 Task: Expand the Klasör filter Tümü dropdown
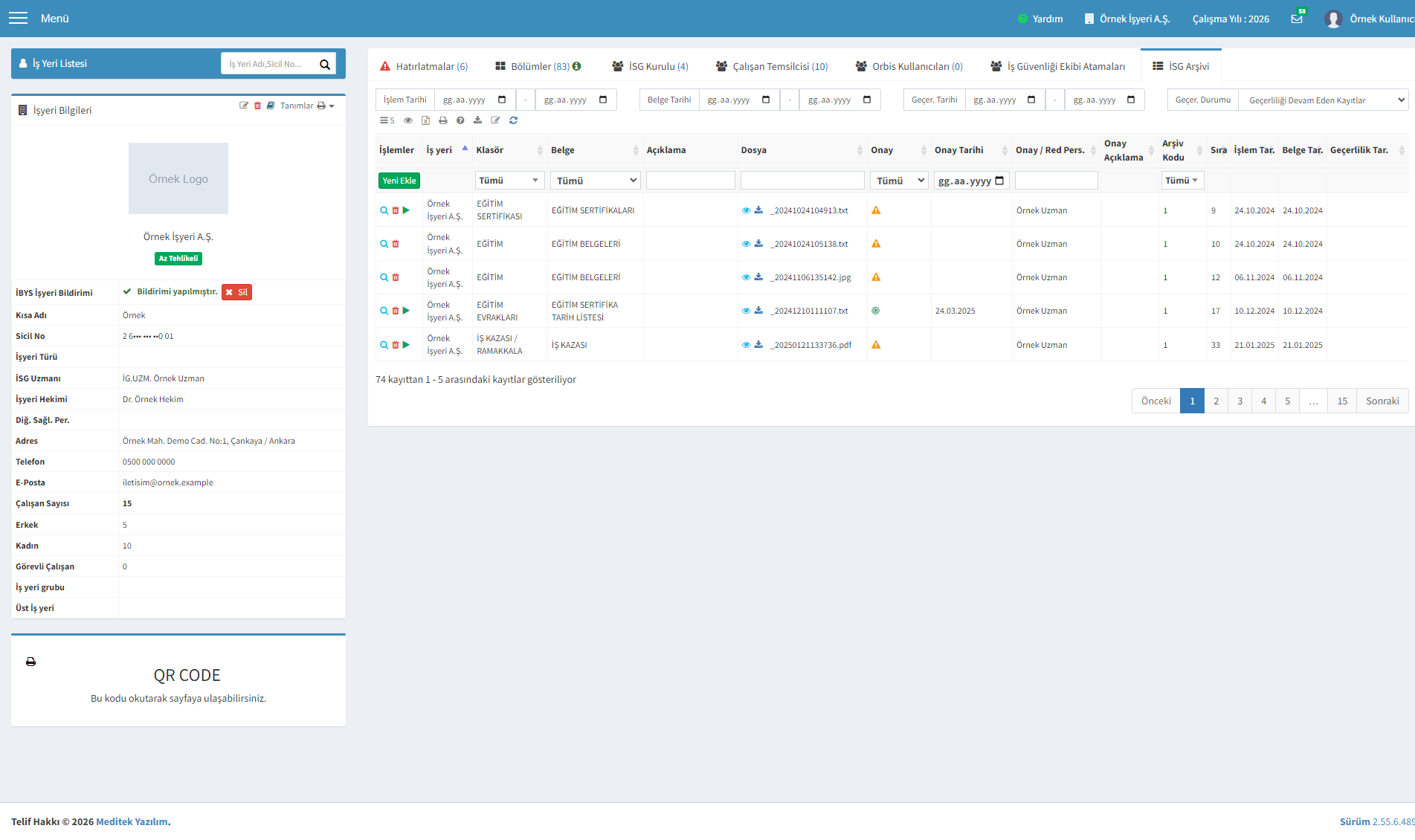tap(509, 181)
